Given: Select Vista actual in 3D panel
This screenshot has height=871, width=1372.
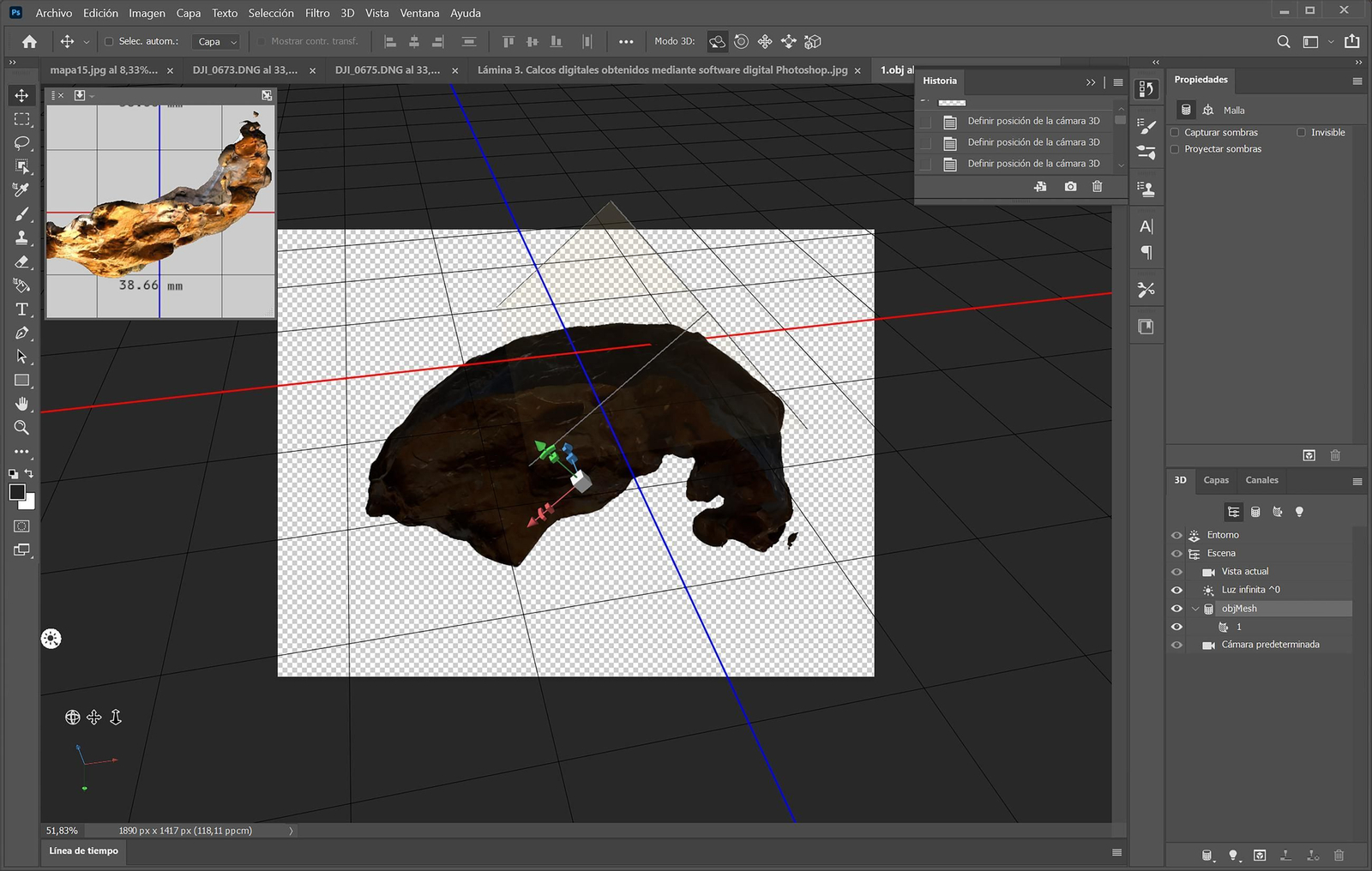Looking at the screenshot, I should [1244, 572].
